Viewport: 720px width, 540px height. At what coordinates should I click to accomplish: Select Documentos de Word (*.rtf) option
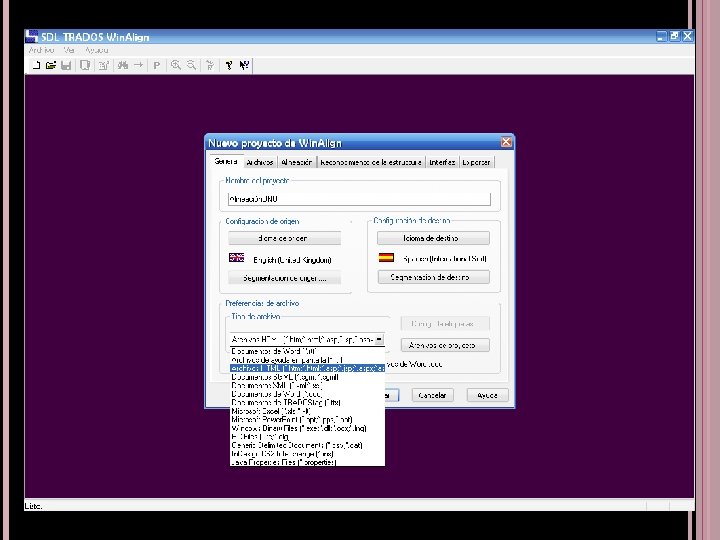(307, 351)
